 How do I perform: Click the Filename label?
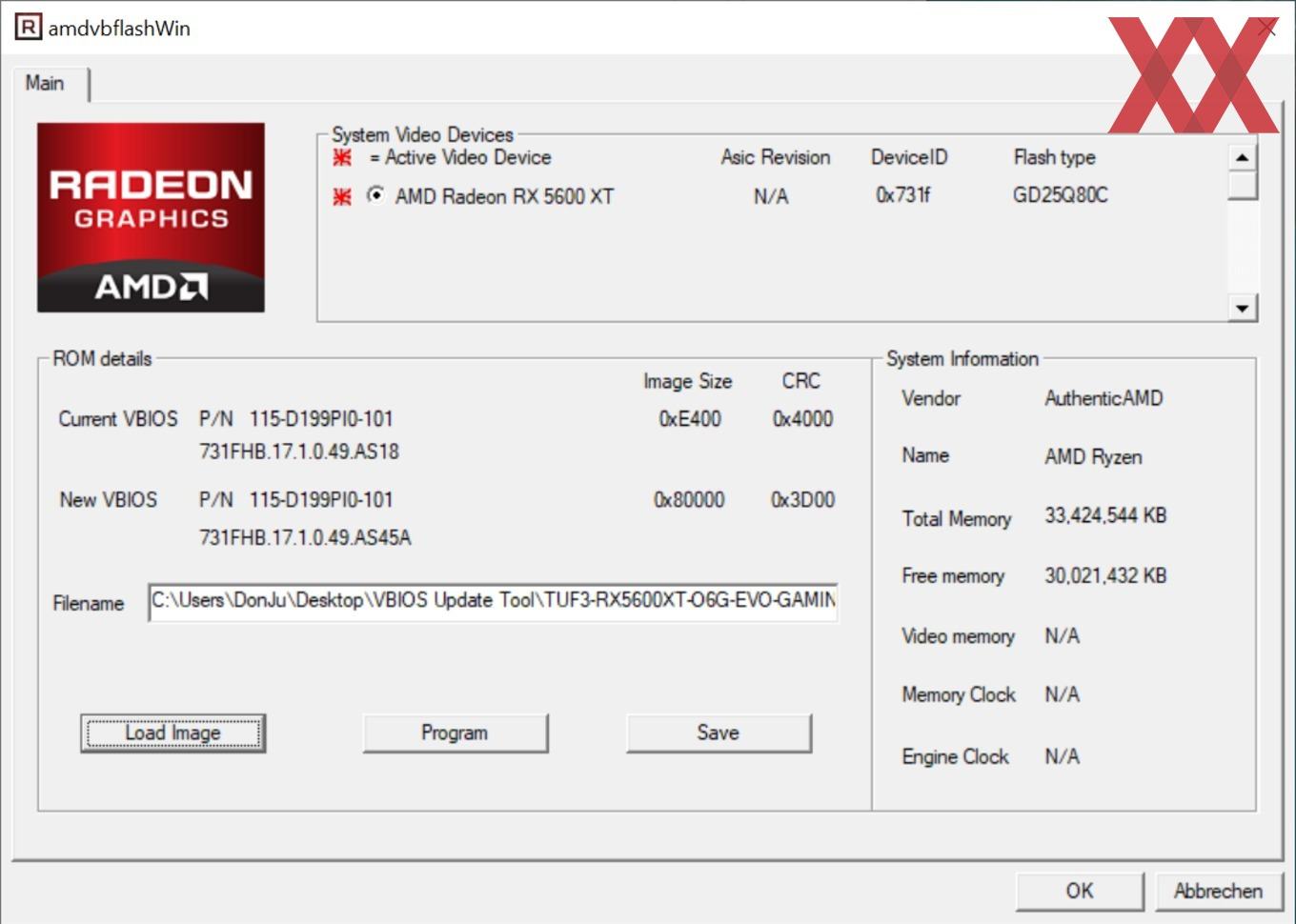pos(88,604)
